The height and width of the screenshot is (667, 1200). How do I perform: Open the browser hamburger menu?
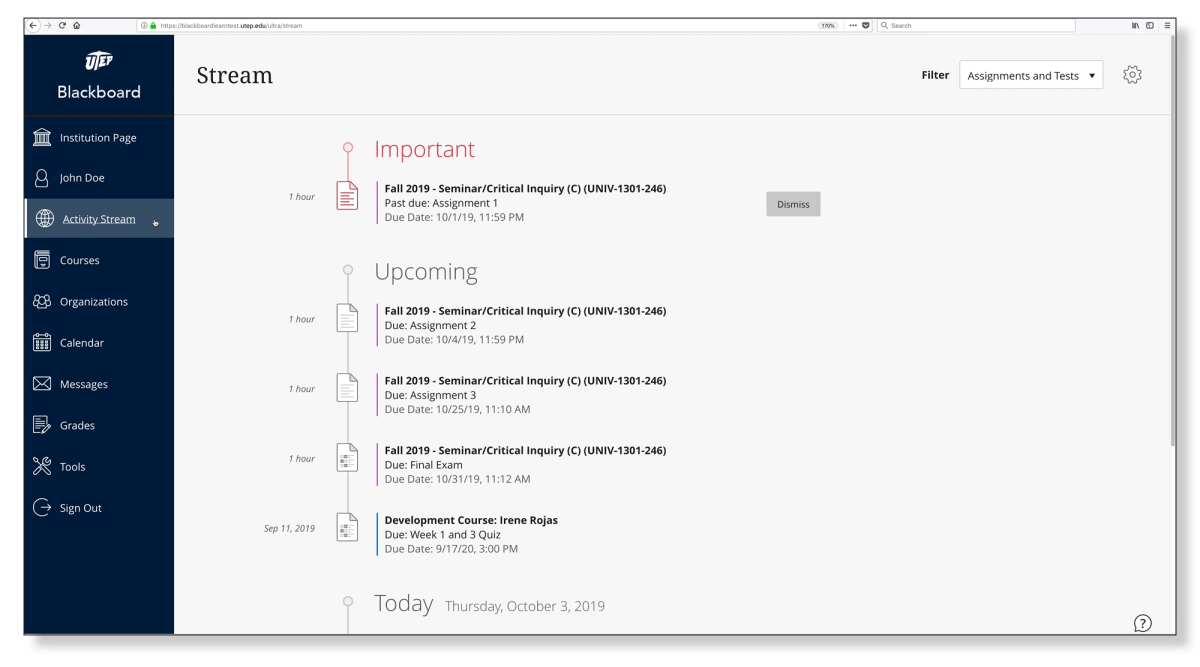pos(1167,25)
